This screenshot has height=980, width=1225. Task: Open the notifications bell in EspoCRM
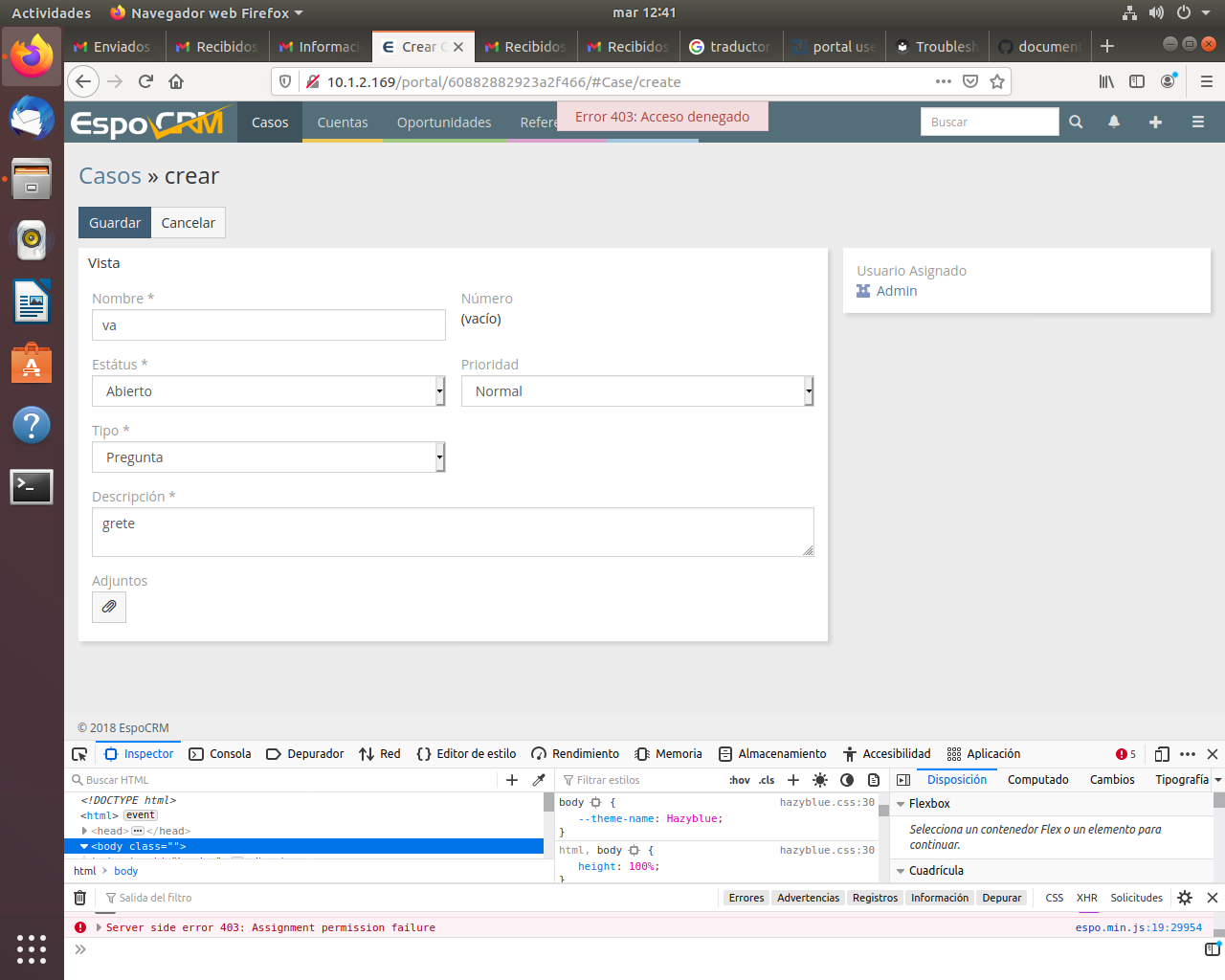(x=1114, y=122)
